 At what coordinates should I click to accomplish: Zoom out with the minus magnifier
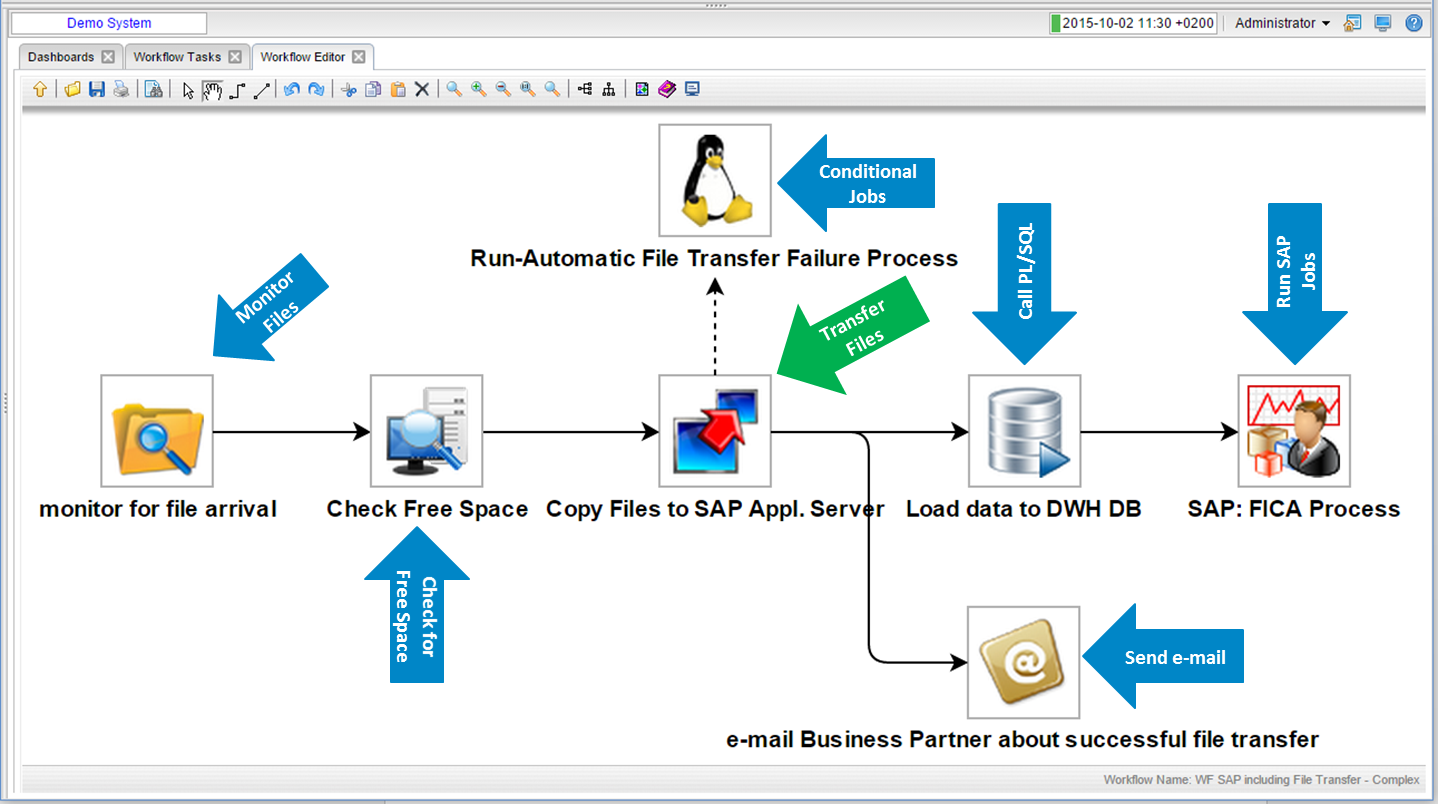[503, 90]
